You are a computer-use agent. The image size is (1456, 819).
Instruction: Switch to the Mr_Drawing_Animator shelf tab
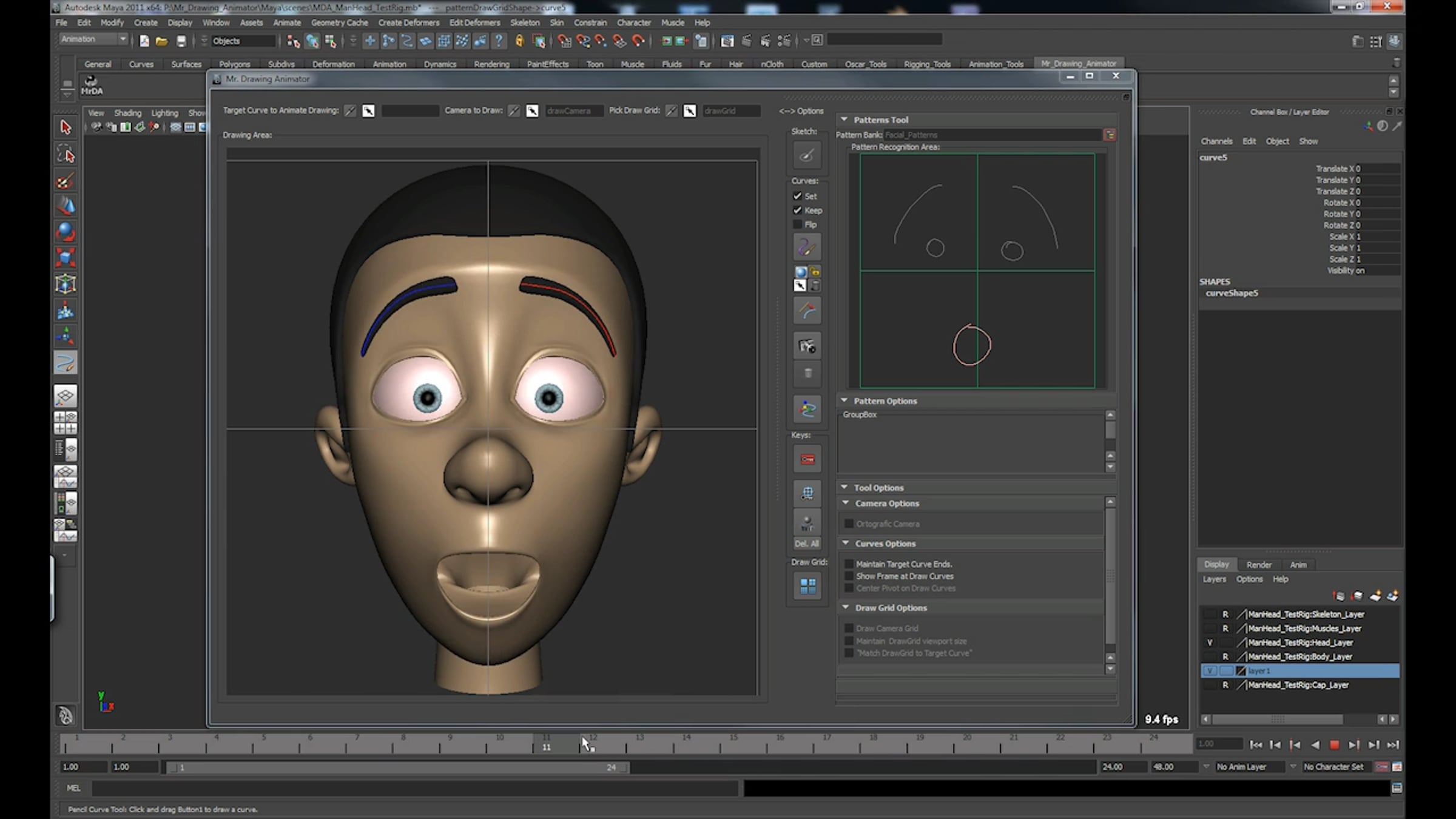[1078, 63]
